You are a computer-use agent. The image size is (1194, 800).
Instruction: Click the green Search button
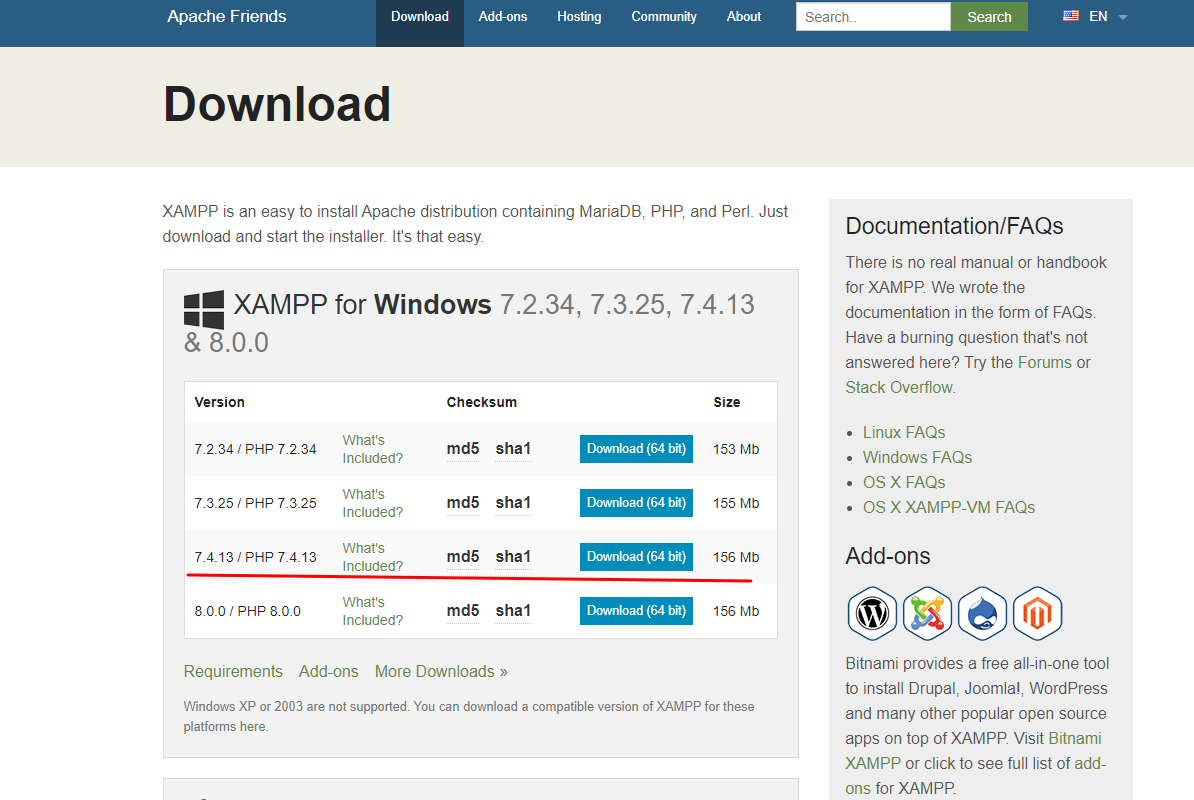click(989, 17)
